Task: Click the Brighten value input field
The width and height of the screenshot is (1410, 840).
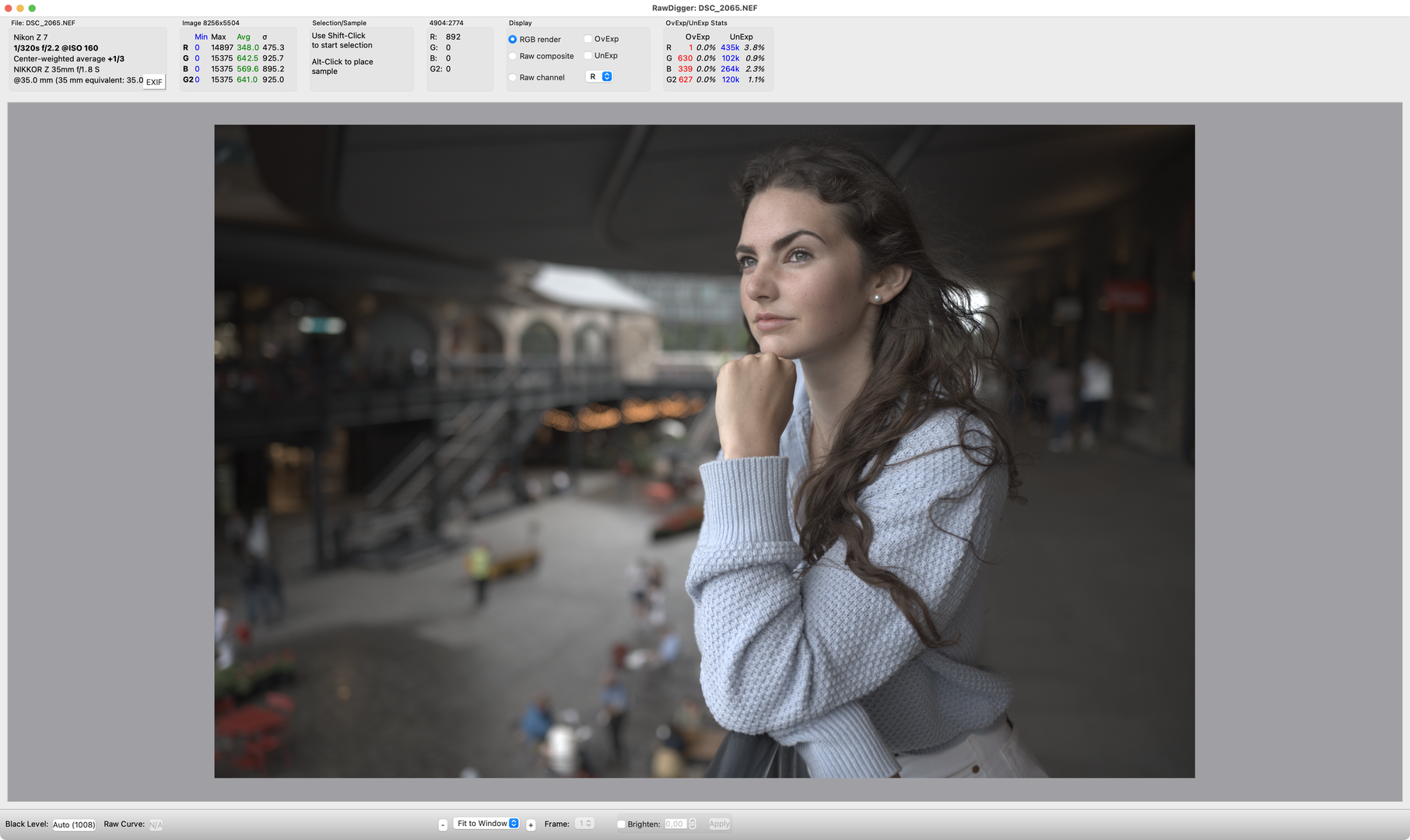Action: coord(675,824)
